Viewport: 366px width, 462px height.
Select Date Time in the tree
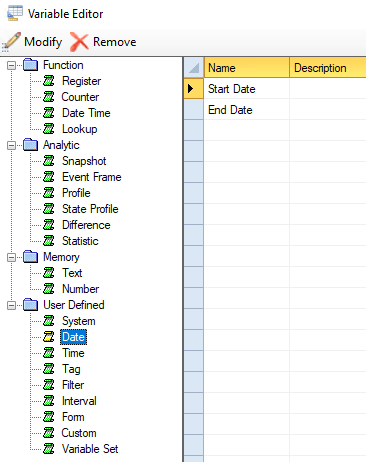(x=86, y=113)
